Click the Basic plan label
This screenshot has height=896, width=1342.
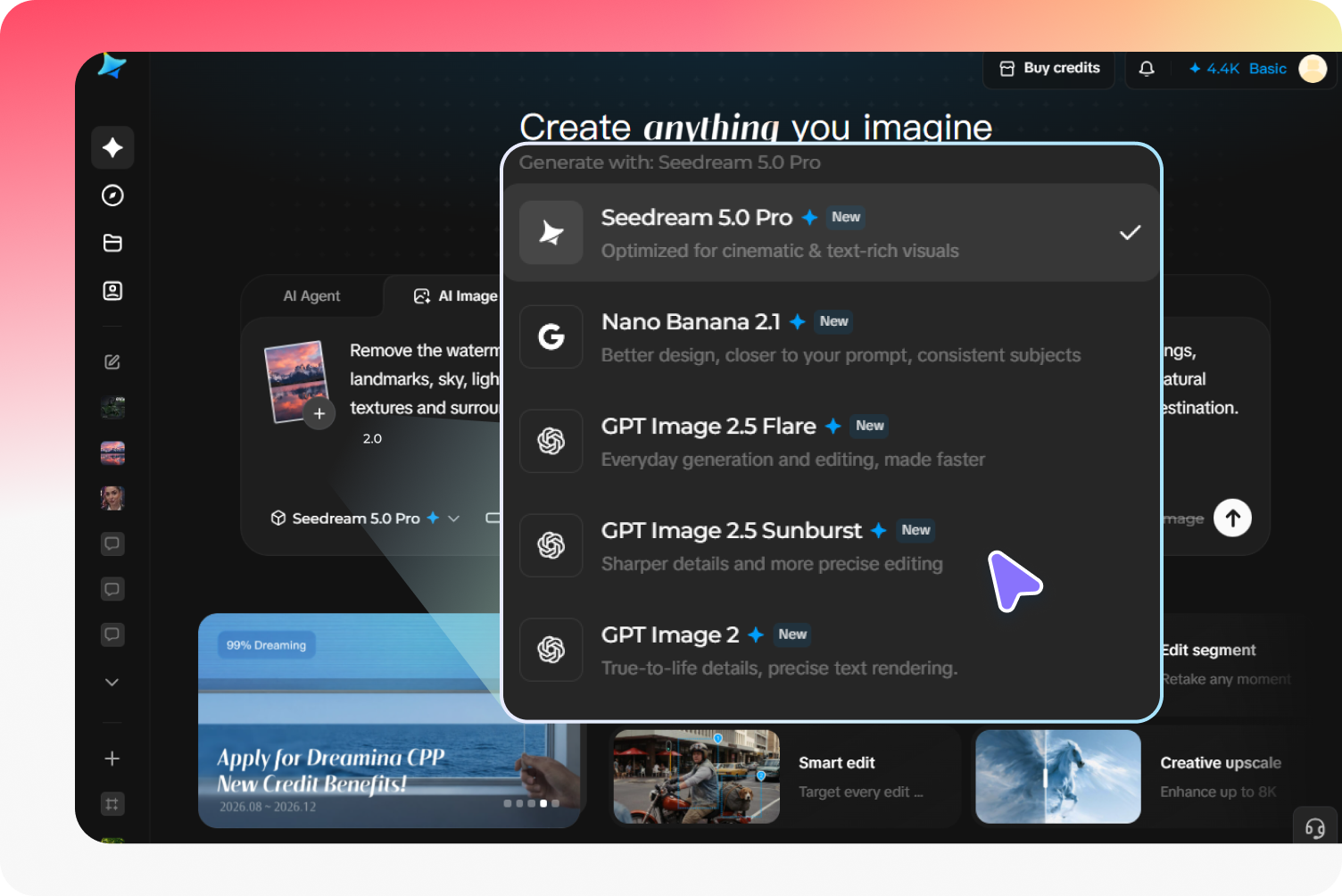point(1268,69)
